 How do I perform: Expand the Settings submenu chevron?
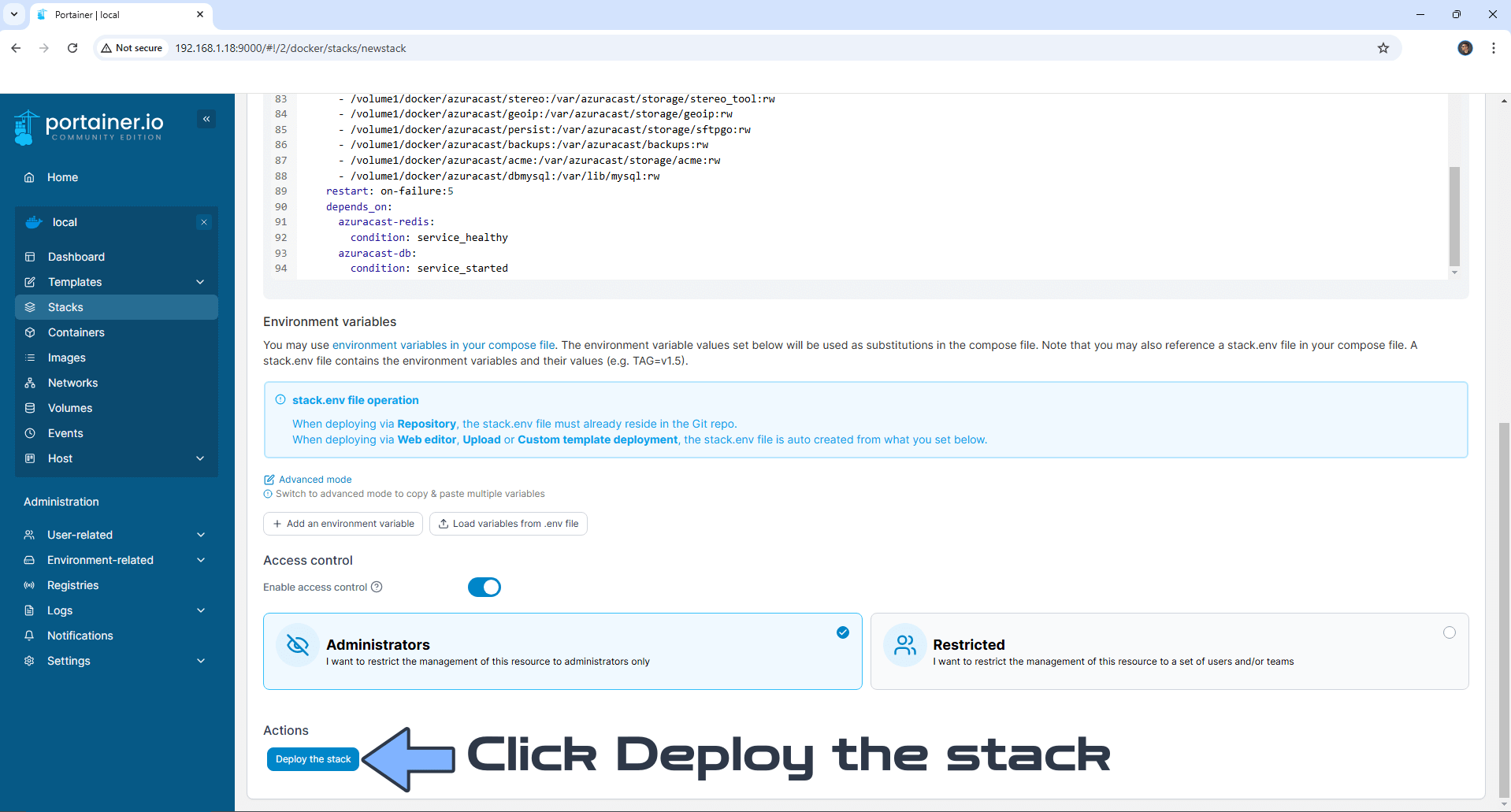pos(201,661)
